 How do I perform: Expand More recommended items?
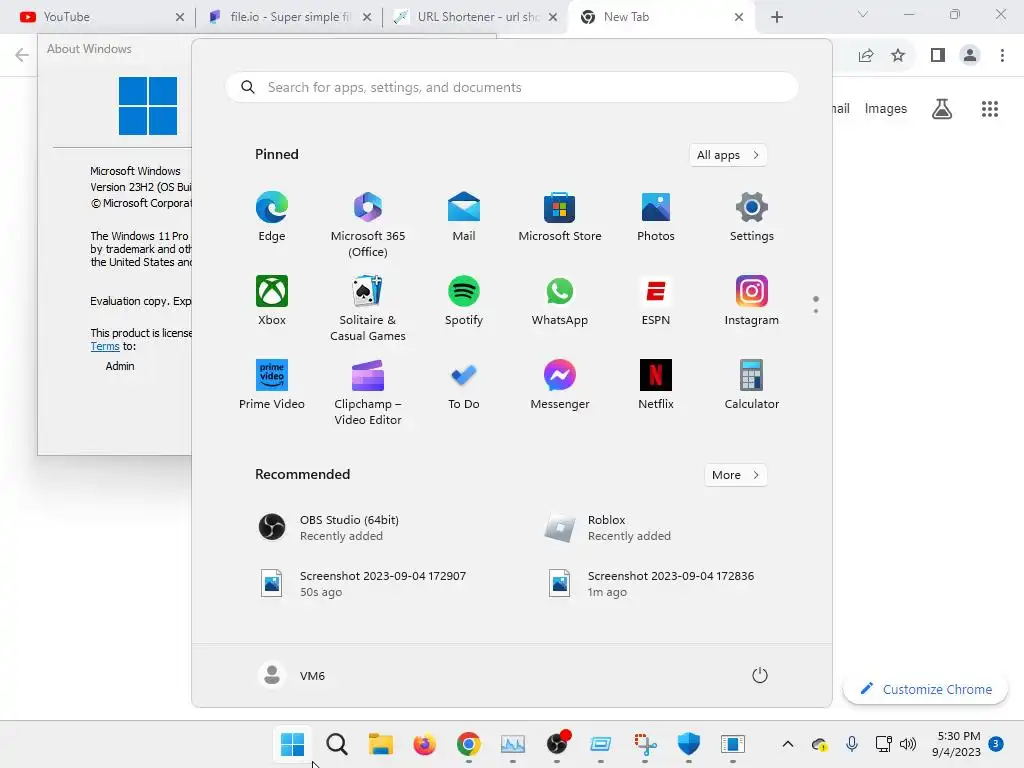tap(735, 475)
